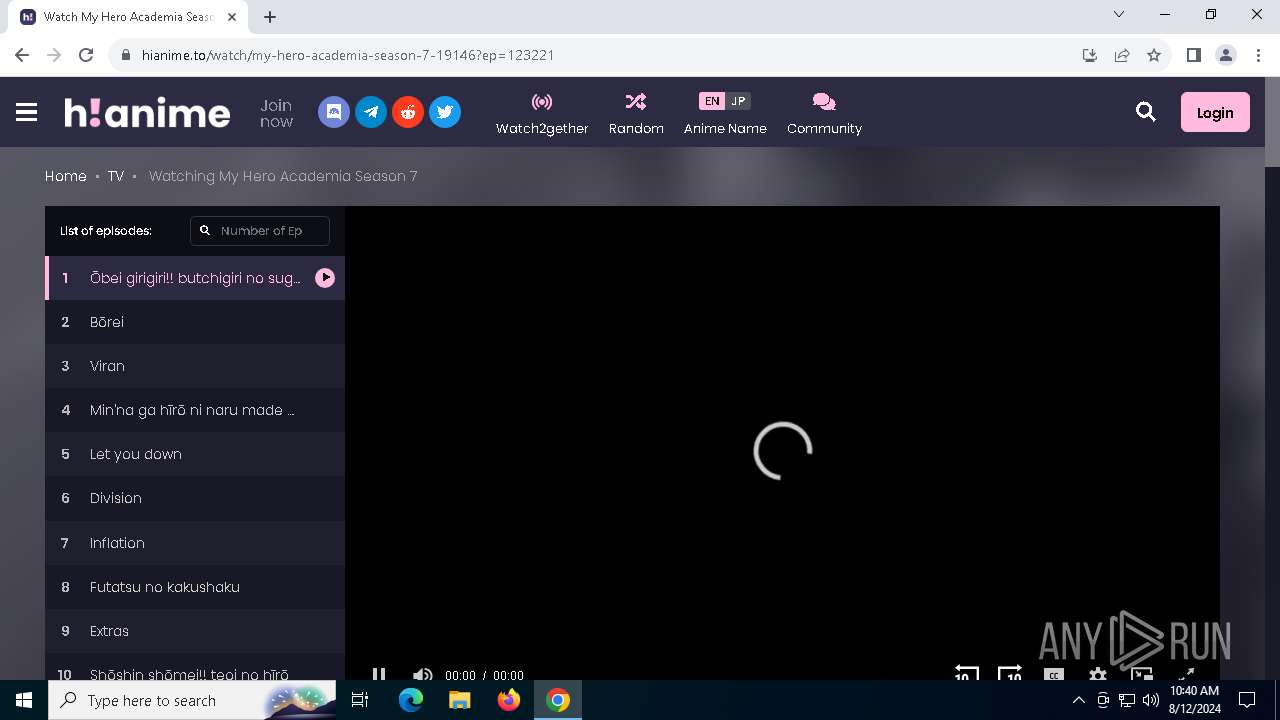The image size is (1280, 720).
Task: Mute the player volume speaker icon
Action: click(423, 674)
